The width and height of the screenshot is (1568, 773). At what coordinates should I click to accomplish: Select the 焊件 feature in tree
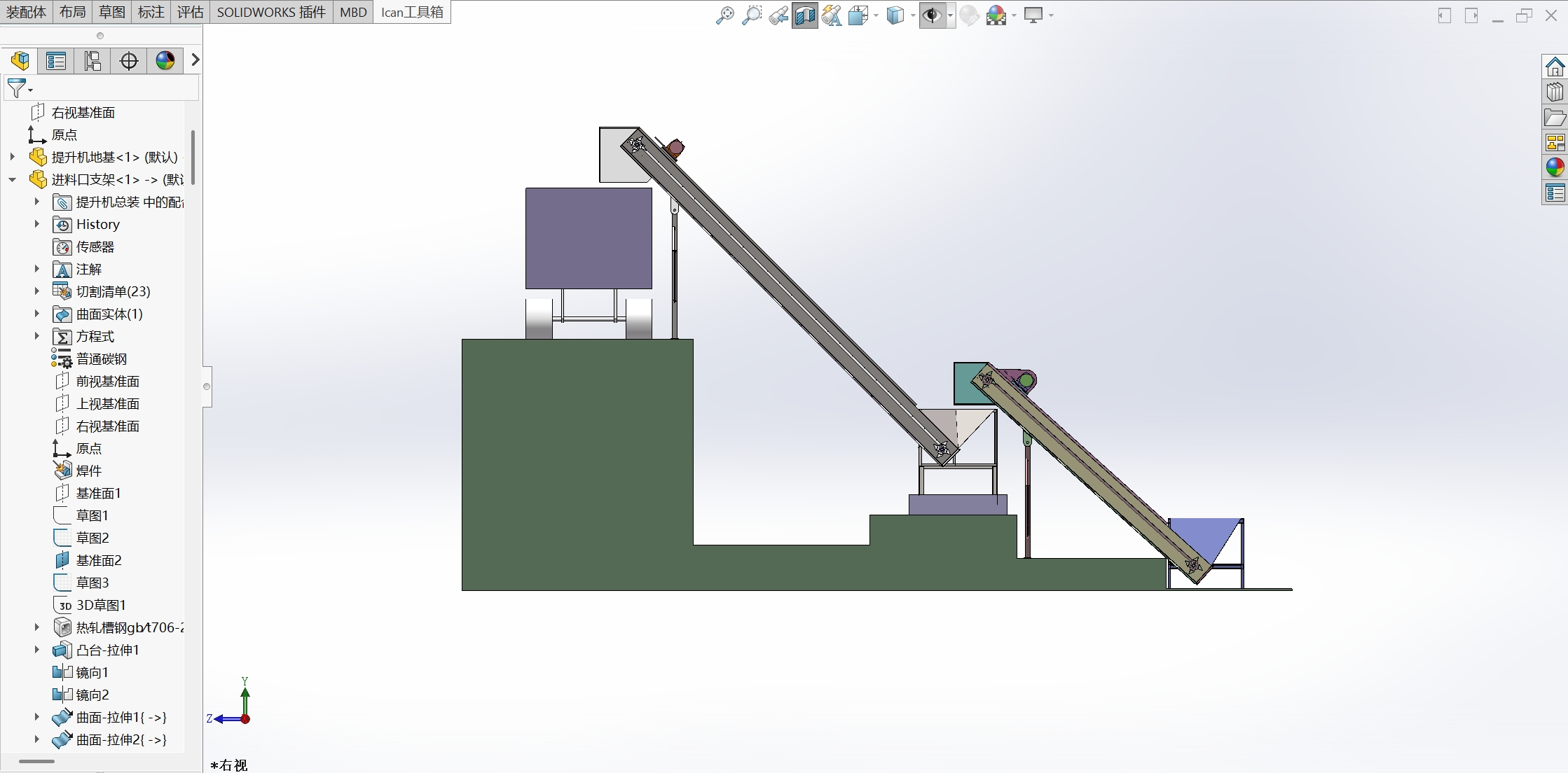coord(78,471)
